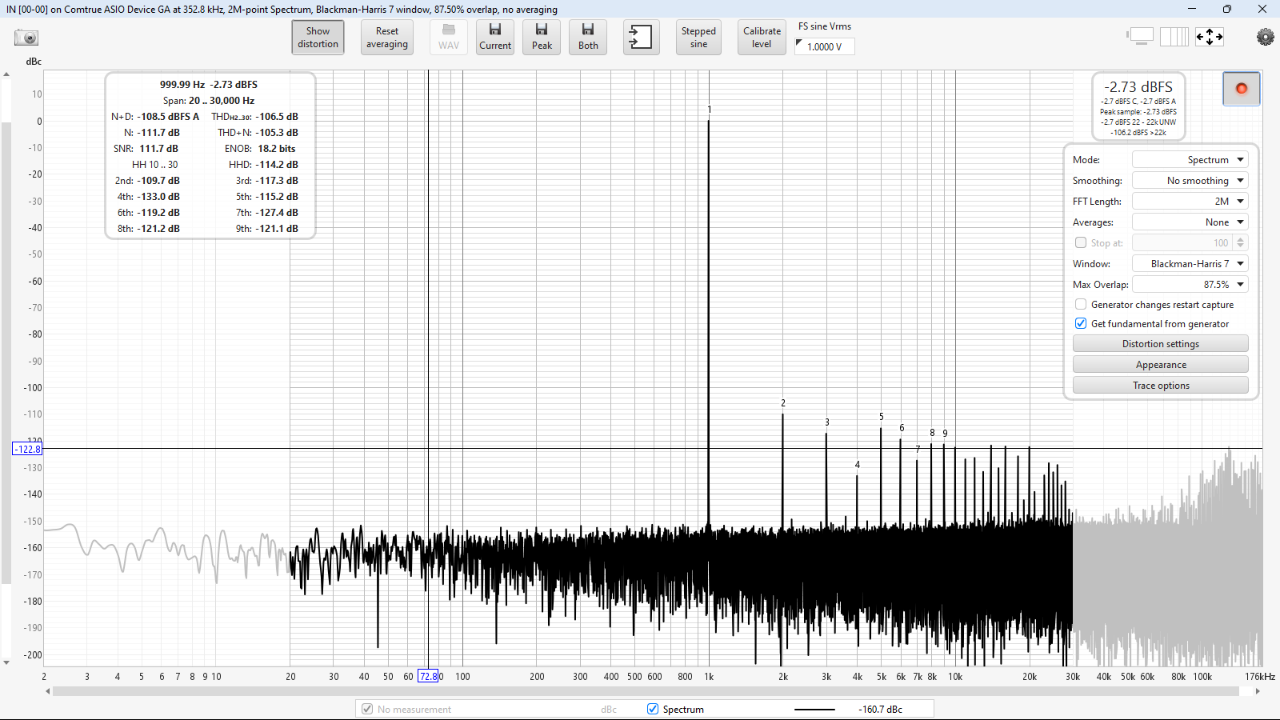Toggle the Show distortion button

(318, 37)
